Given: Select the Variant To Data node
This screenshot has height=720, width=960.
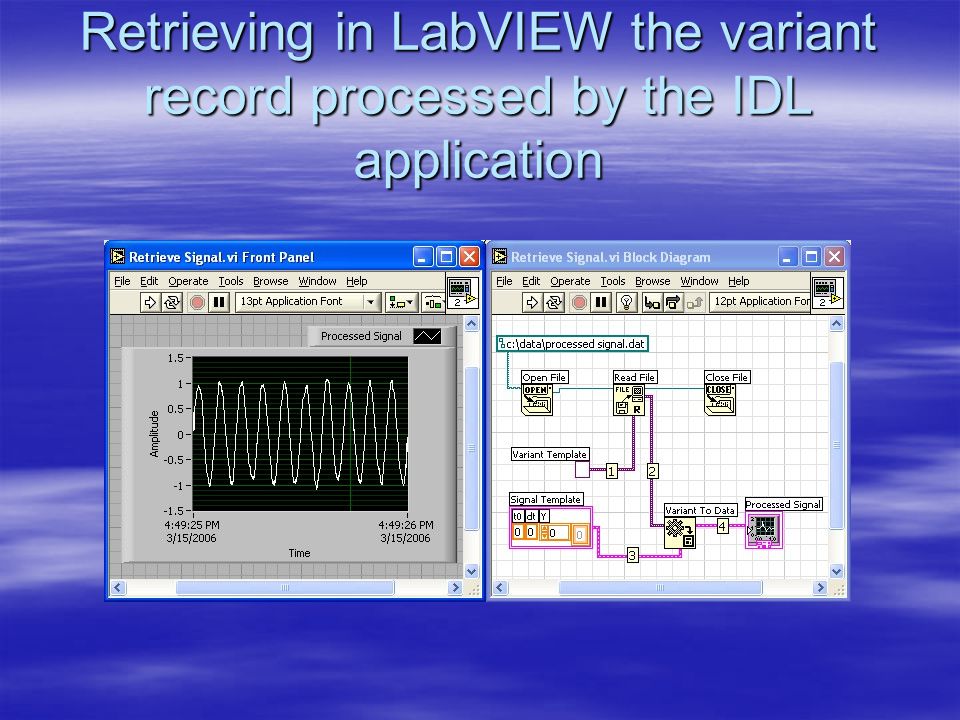Looking at the screenshot, I should [680, 533].
